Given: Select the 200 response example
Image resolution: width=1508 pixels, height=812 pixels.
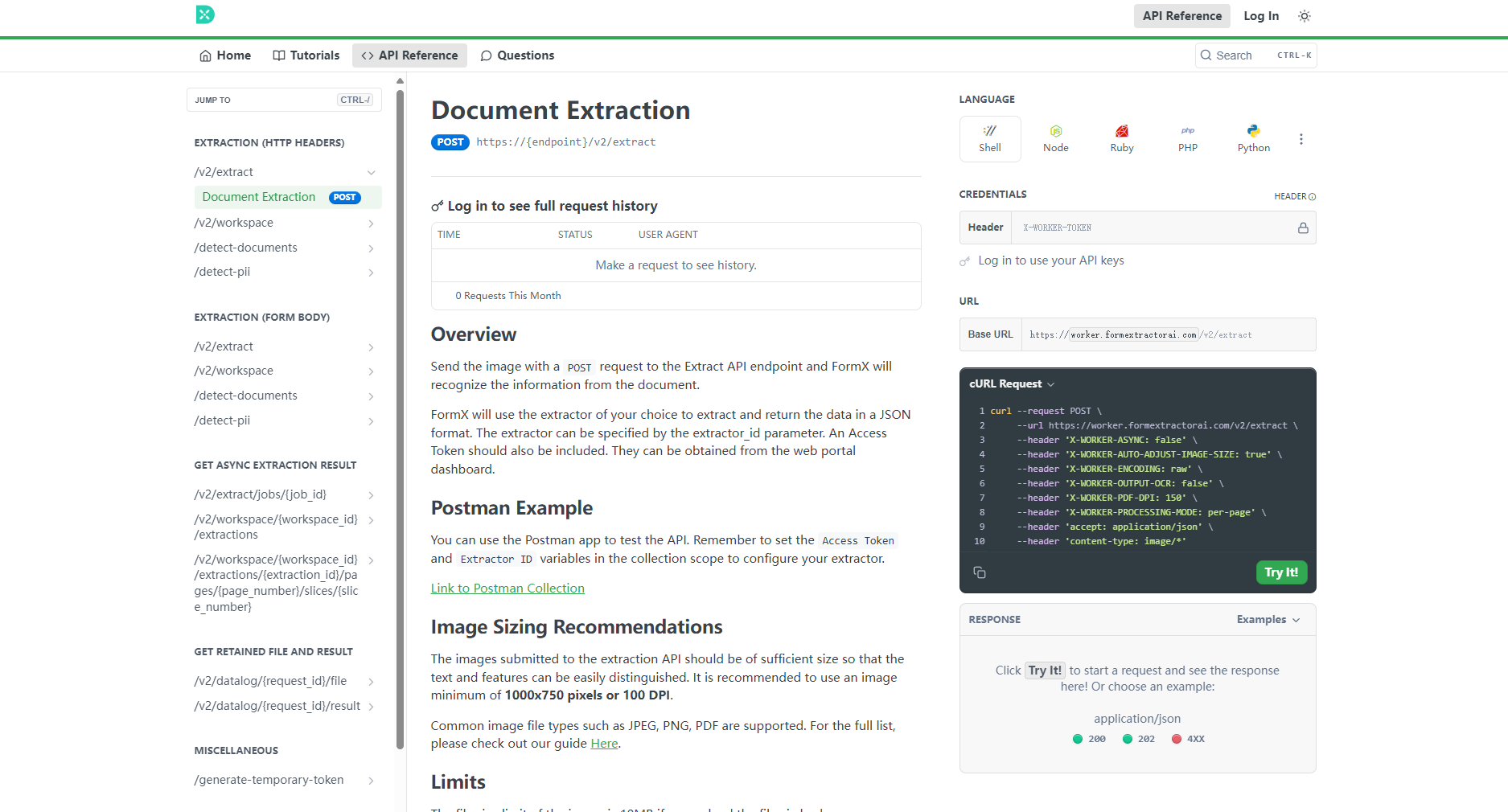Looking at the screenshot, I should [x=1089, y=739].
